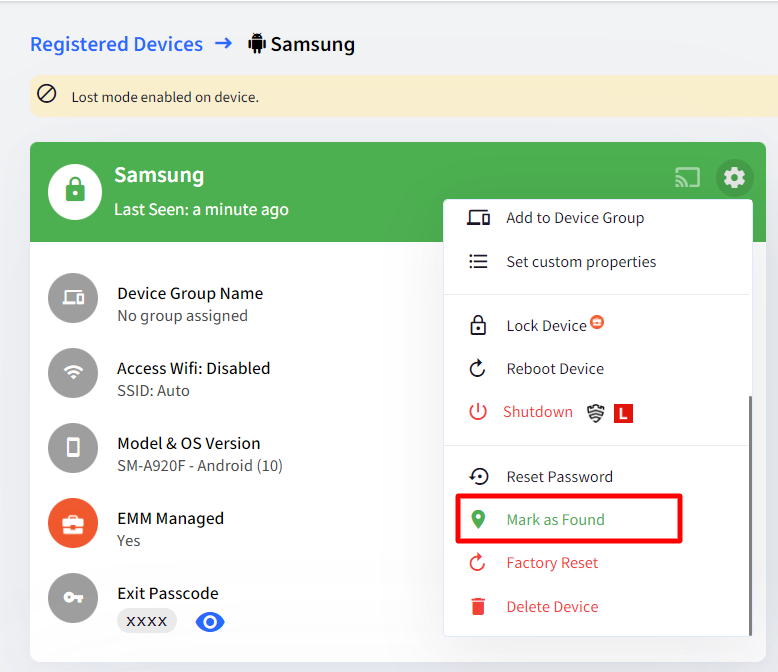Click the dropdown menu scrollbar
The height and width of the screenshot is (672, 778).
click(x=750, y=516)
